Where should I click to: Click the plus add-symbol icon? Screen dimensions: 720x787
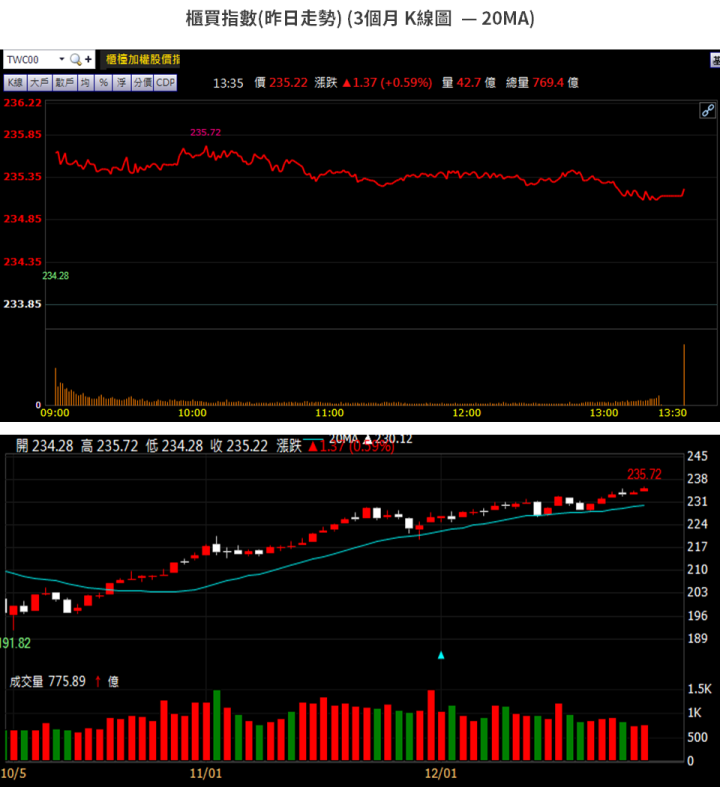click(88, 59)
